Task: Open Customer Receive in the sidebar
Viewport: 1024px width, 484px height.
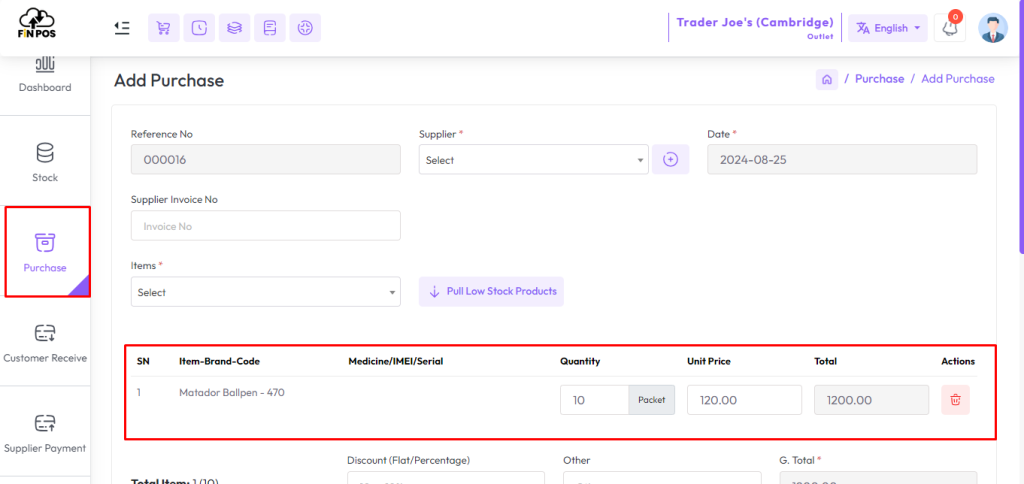Action: tap(45, 342)
